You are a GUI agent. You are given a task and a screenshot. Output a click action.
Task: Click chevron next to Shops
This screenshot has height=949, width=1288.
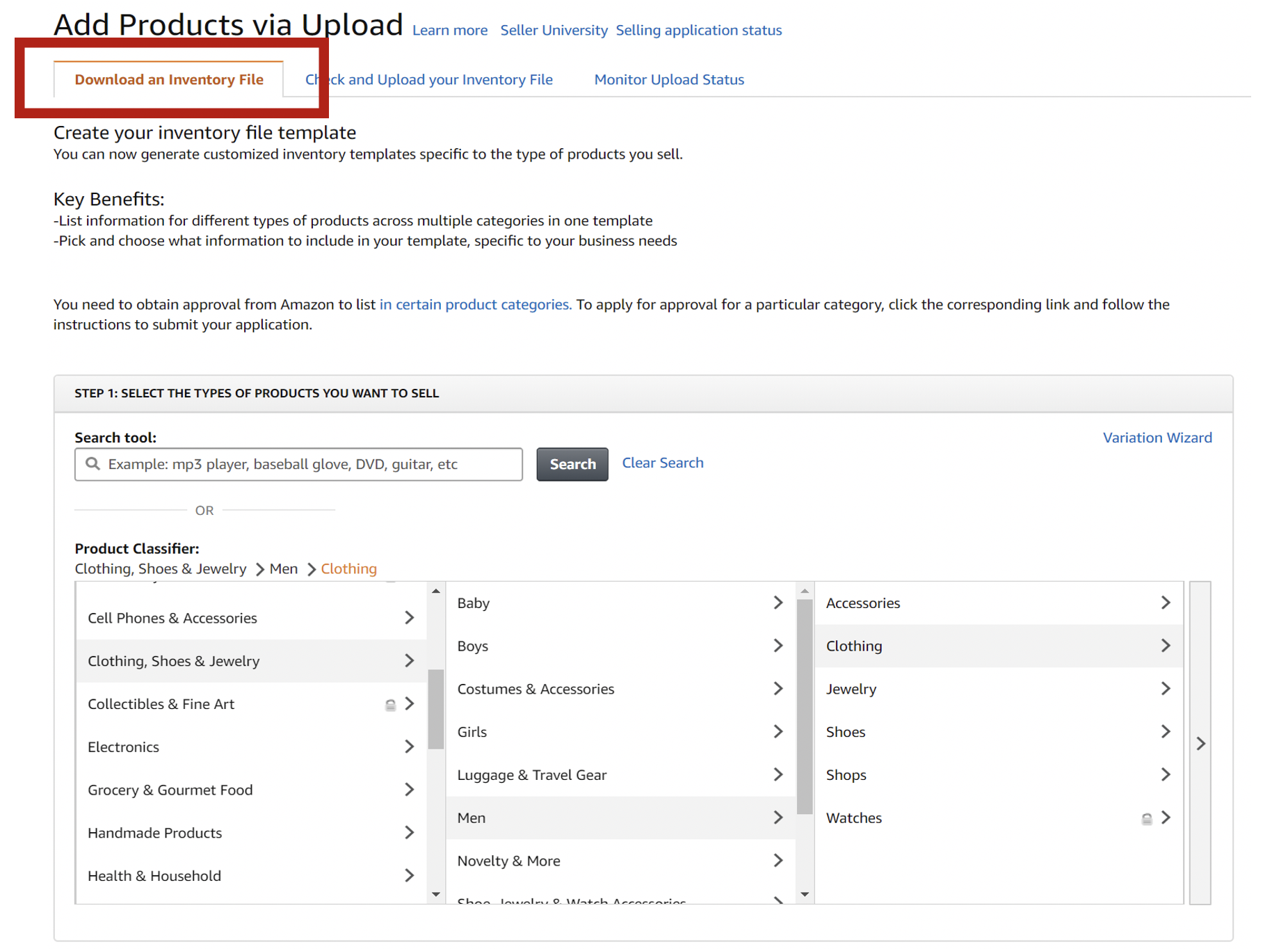tap(1166, 775)
